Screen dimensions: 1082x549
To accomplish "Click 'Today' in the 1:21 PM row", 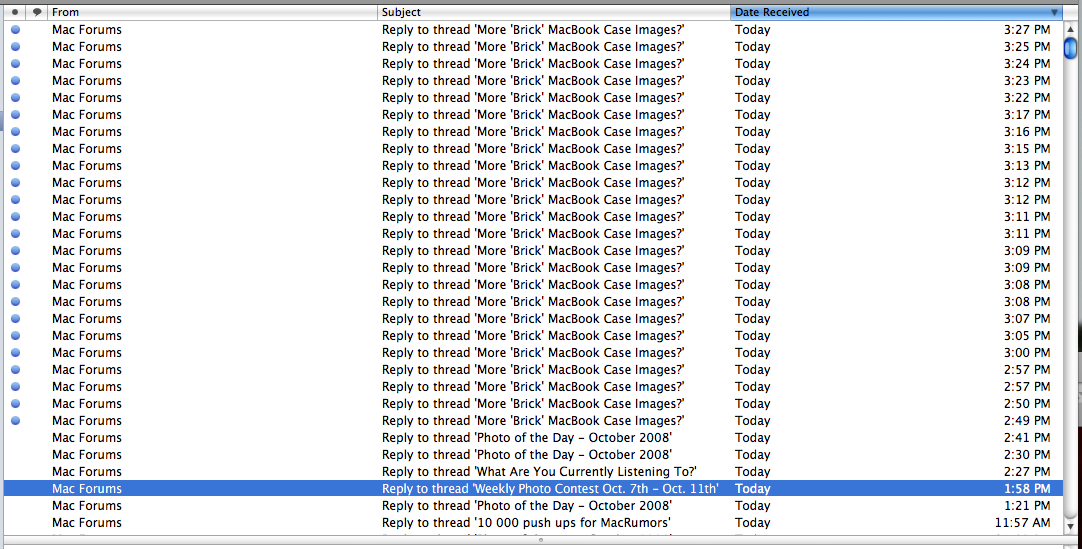I will click(x=752, y=506).
